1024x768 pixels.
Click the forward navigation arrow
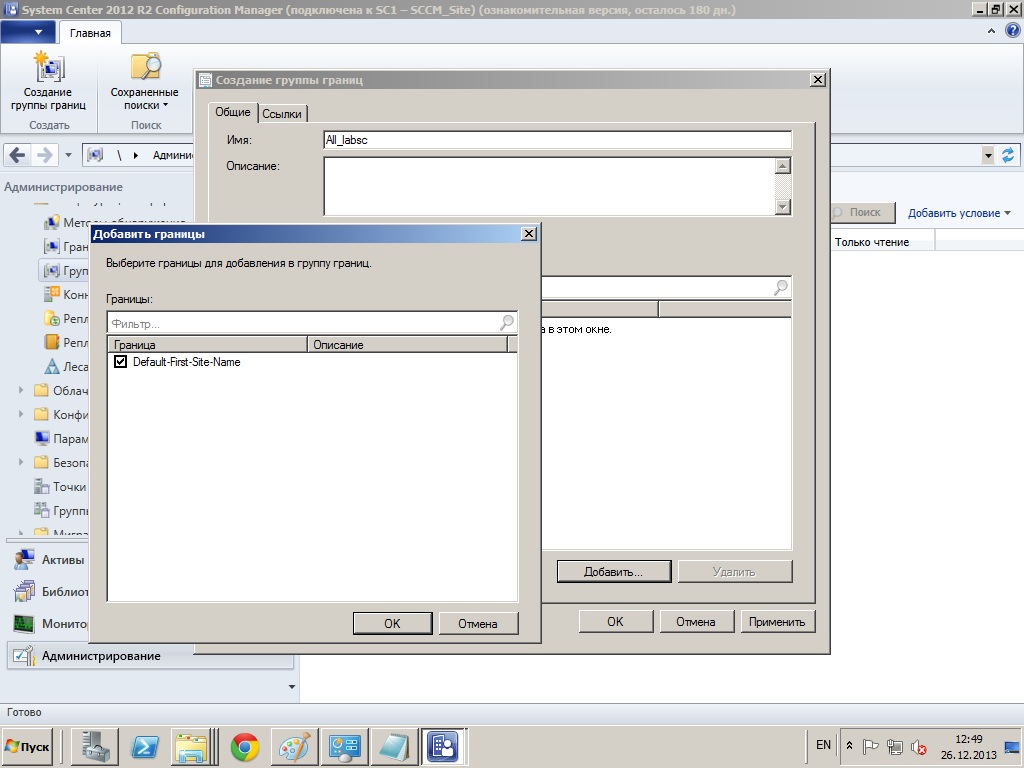(44, 155)
